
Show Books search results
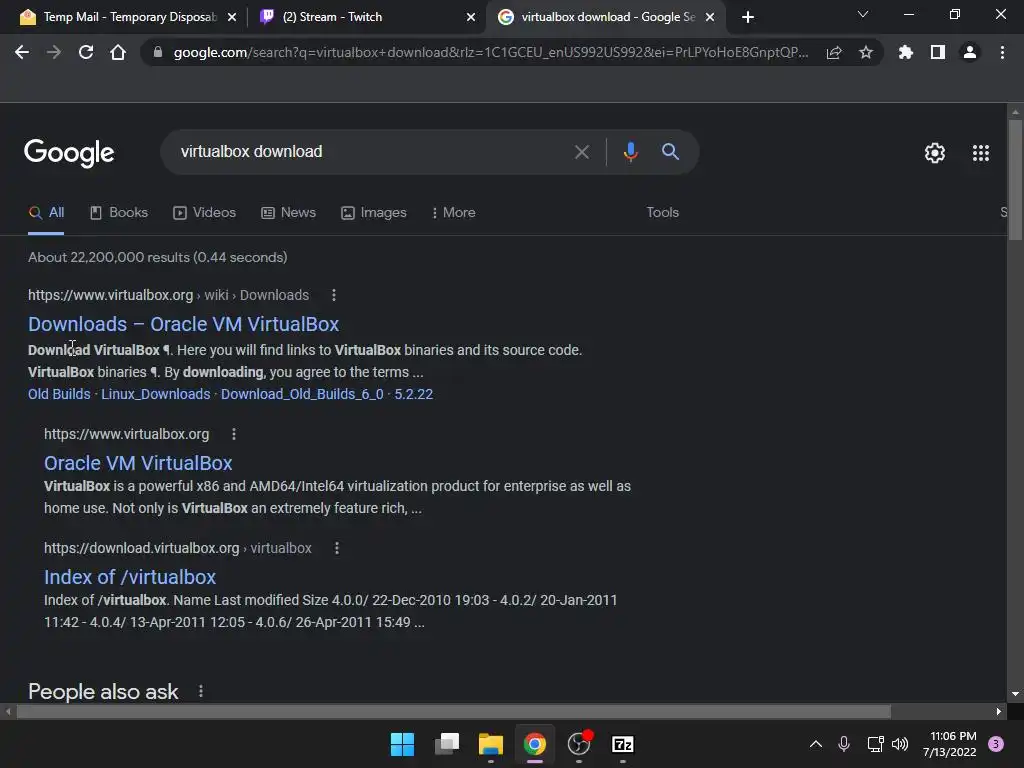[119, 212]
